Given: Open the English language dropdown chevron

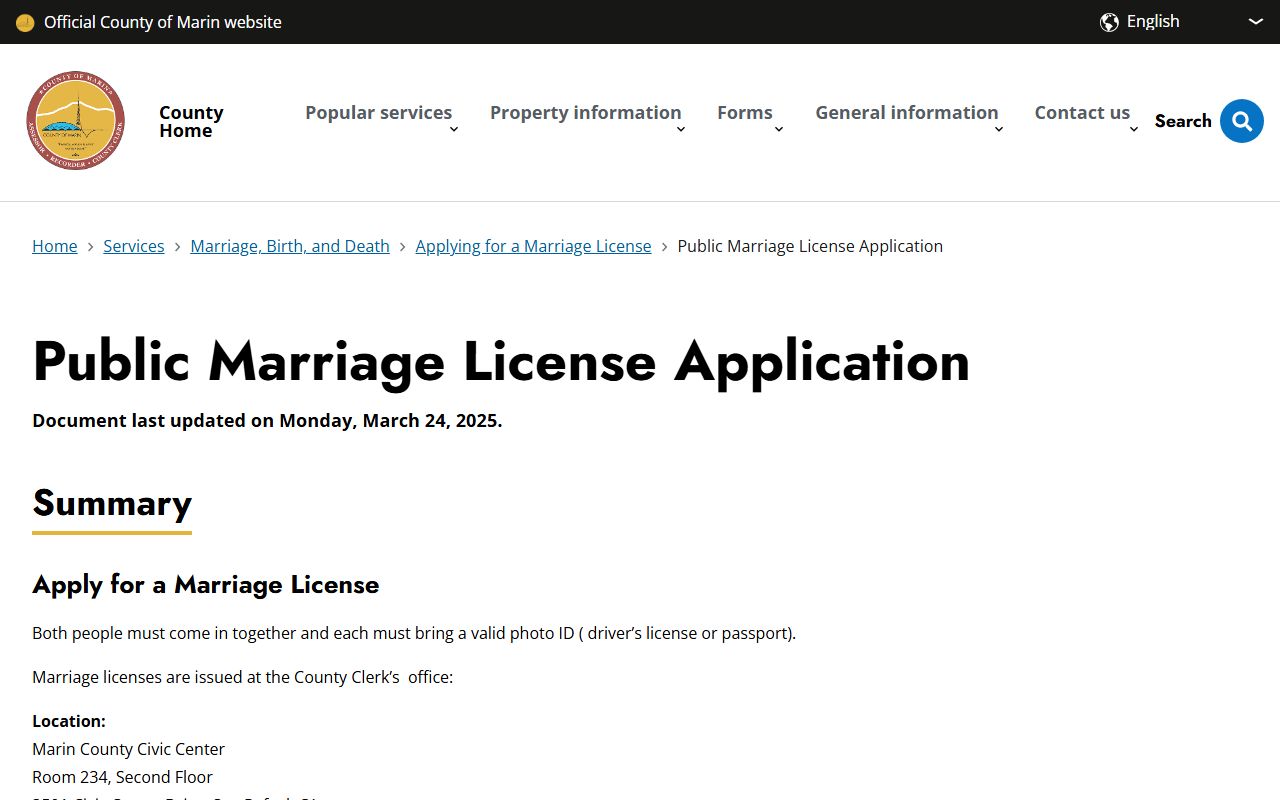Looking at the screenshot, I should pos(1256,21).
